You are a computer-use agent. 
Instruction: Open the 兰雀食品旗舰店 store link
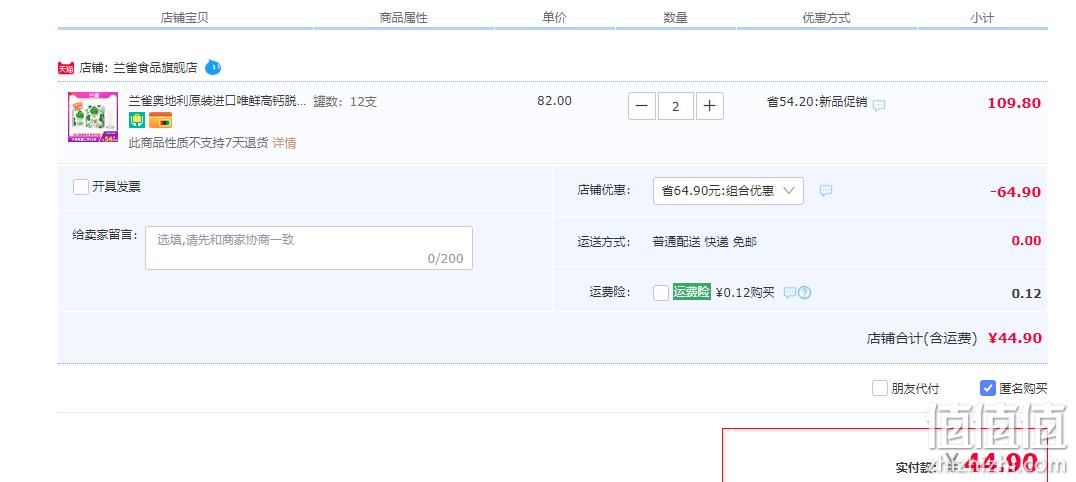(x=155, y=68)
